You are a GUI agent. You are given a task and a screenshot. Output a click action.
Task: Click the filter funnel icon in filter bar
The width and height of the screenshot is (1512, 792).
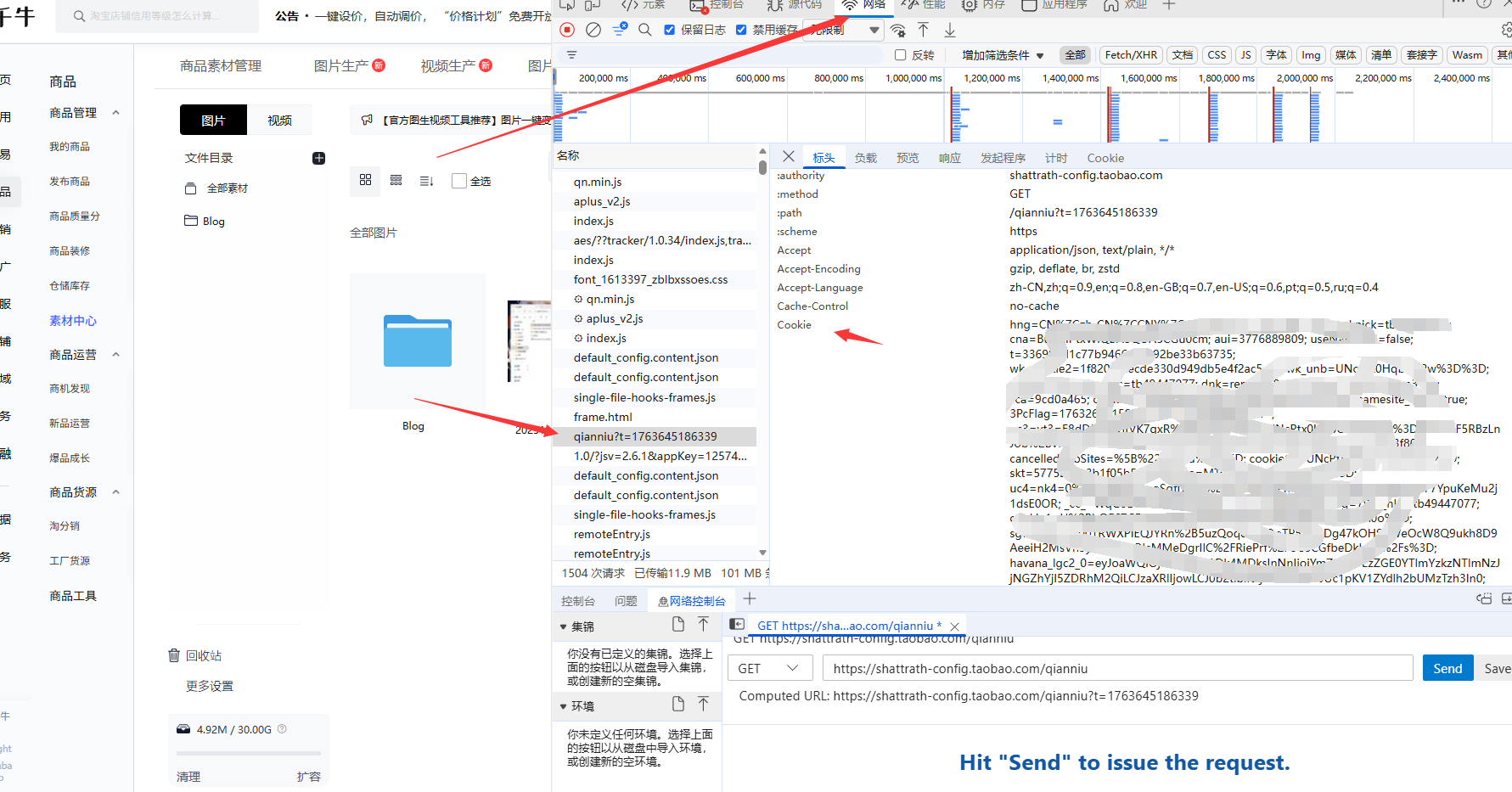[571, 55]
